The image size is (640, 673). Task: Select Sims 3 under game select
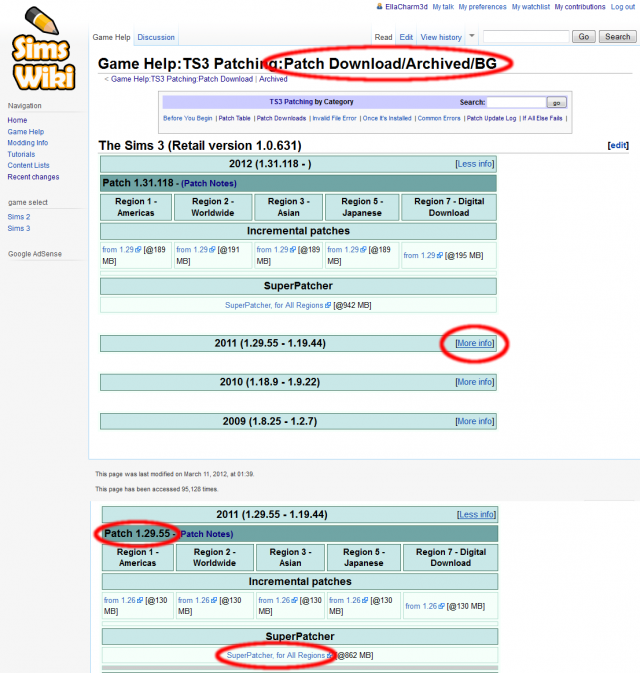point(19,228)
